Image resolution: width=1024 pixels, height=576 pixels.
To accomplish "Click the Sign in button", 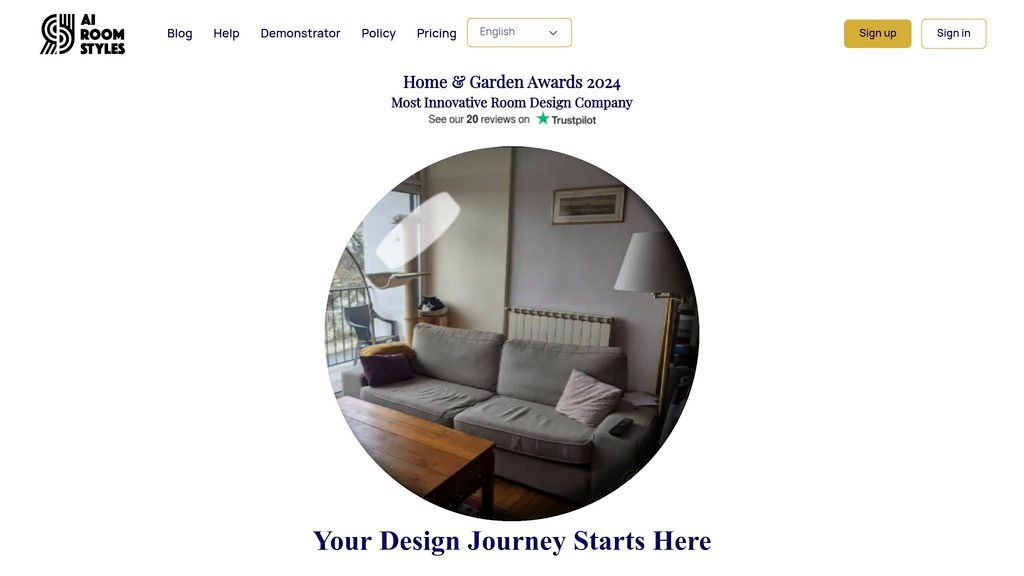I will pyautogui.click(x=953, y=33).
